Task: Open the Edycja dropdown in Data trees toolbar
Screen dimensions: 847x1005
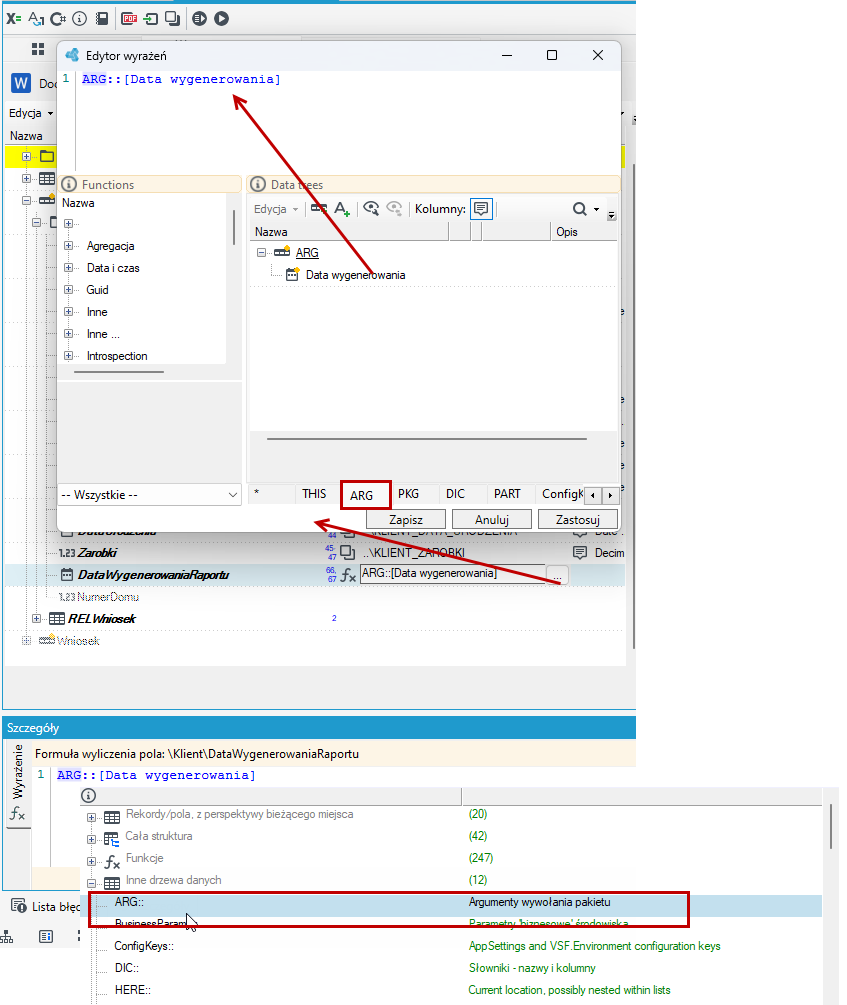Action: (276, 209)
